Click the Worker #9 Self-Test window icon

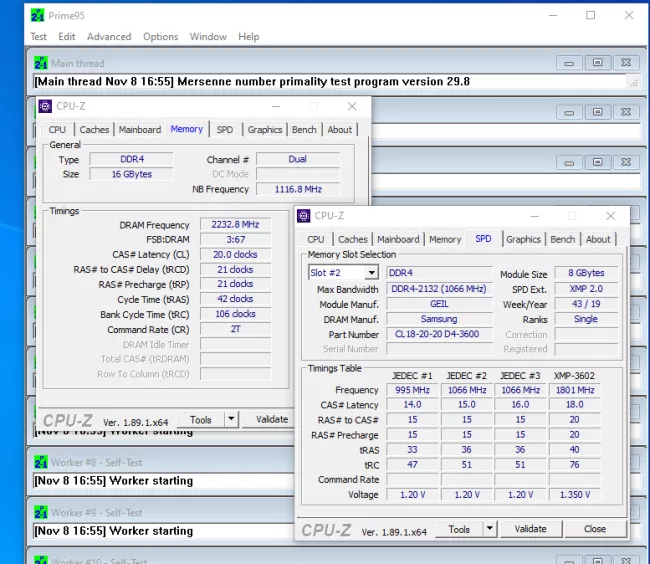click(x=41, y=512)
